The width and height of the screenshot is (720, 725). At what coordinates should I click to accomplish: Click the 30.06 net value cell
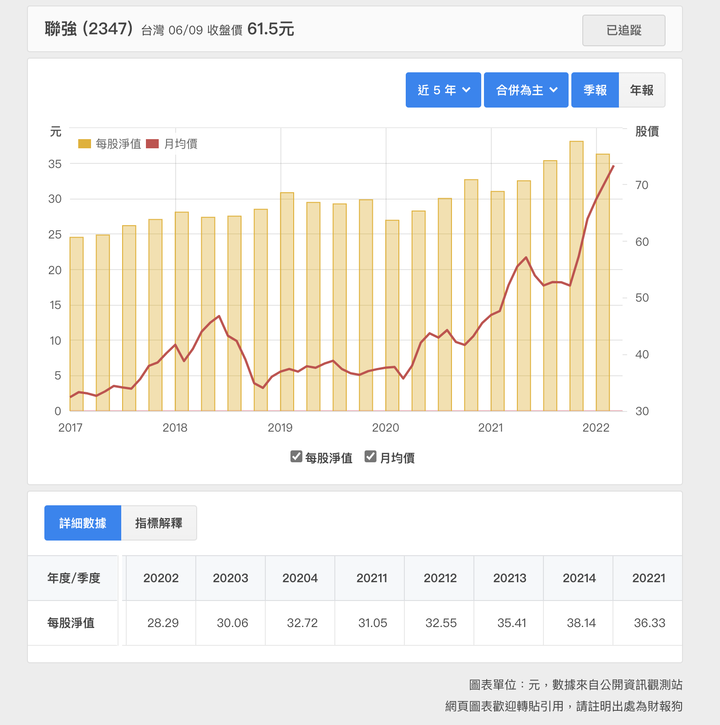232,623
